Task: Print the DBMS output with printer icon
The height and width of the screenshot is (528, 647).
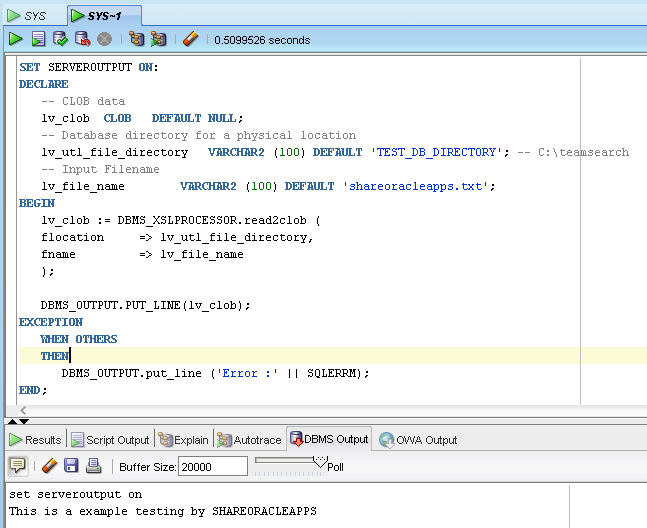Action: click(x=93, y=466)
